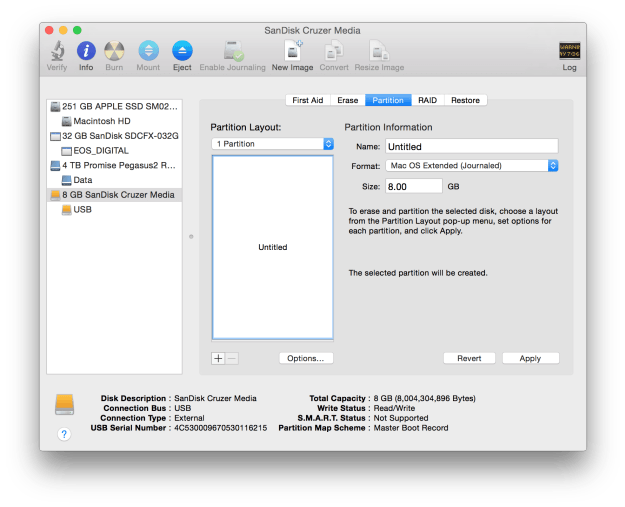Select the USB volume in the sidebar
The image size is (625, 507).
click(114, 210)
